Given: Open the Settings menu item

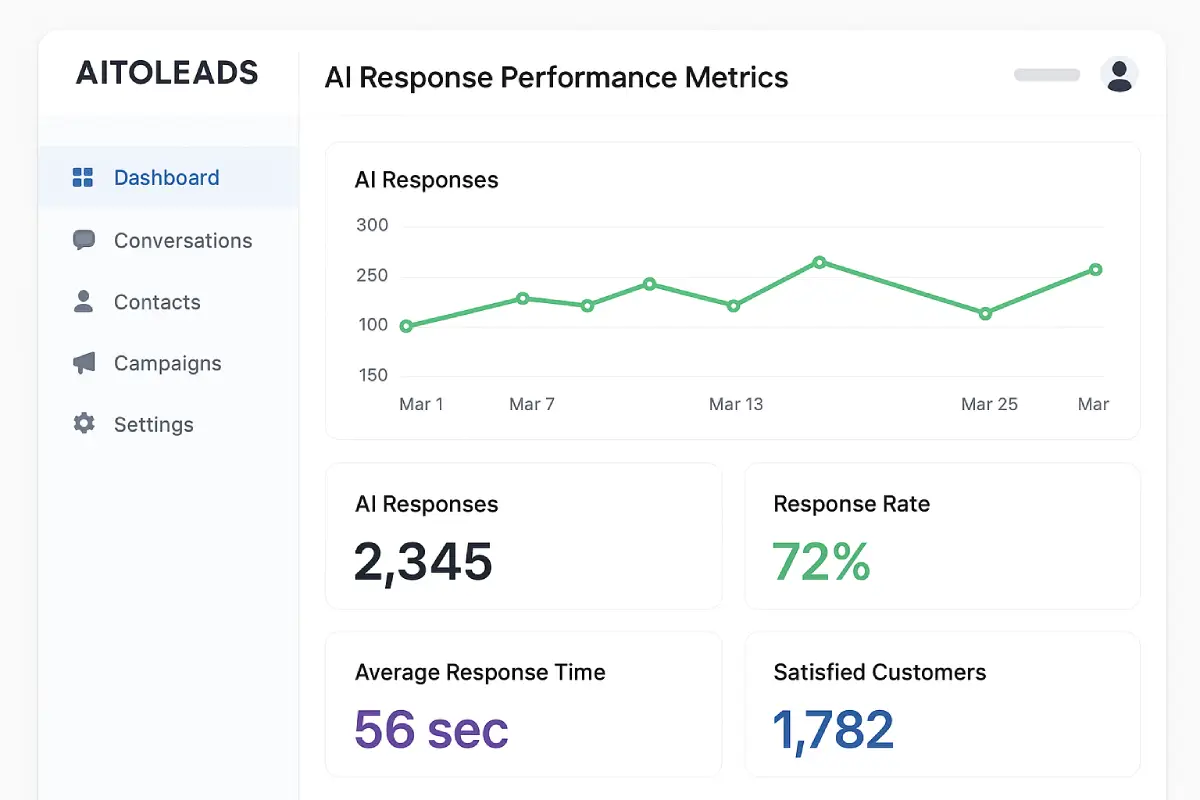Looking at the screenshot, I should click(153, 424).
